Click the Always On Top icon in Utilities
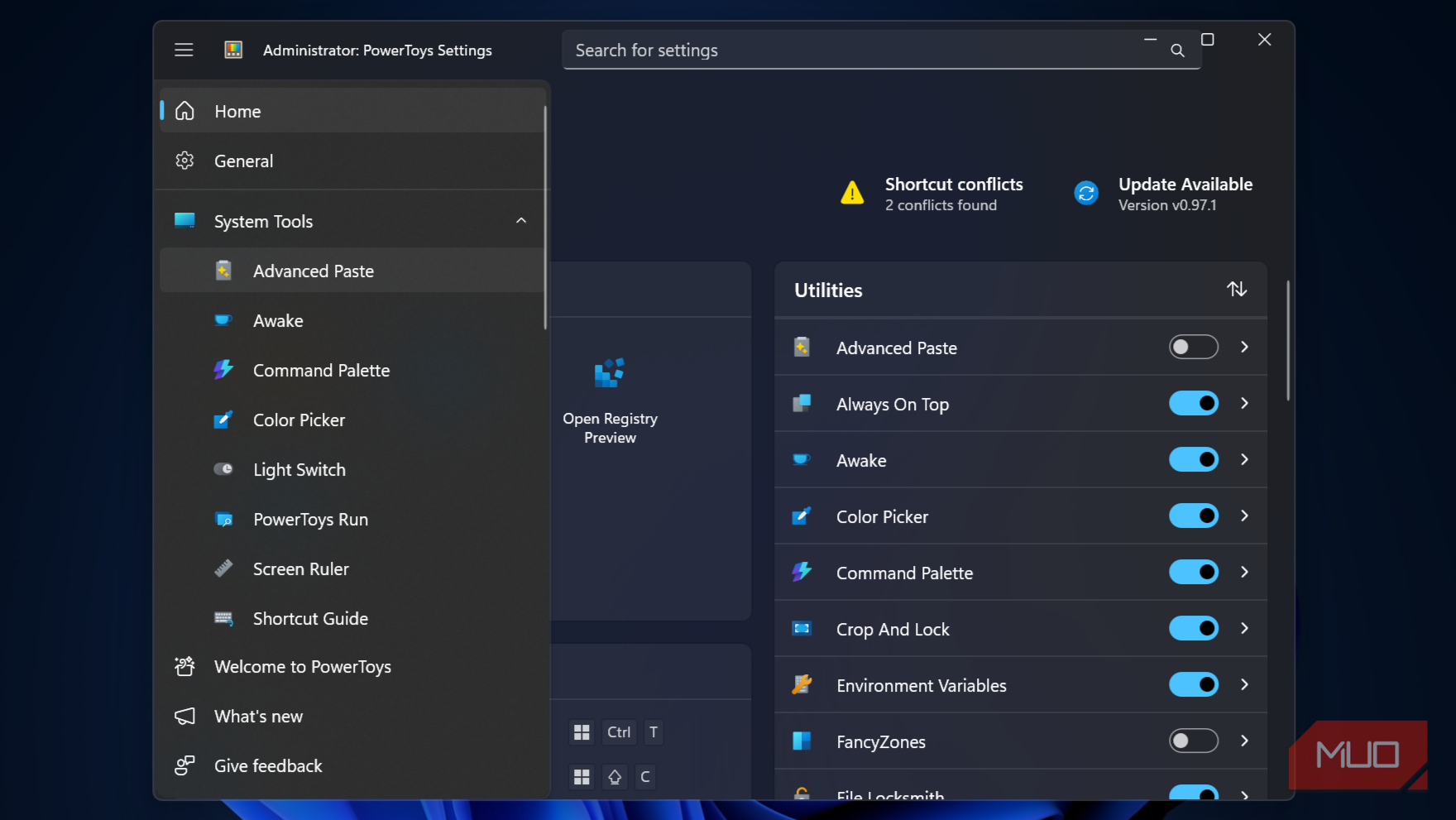 pos(802,404)
